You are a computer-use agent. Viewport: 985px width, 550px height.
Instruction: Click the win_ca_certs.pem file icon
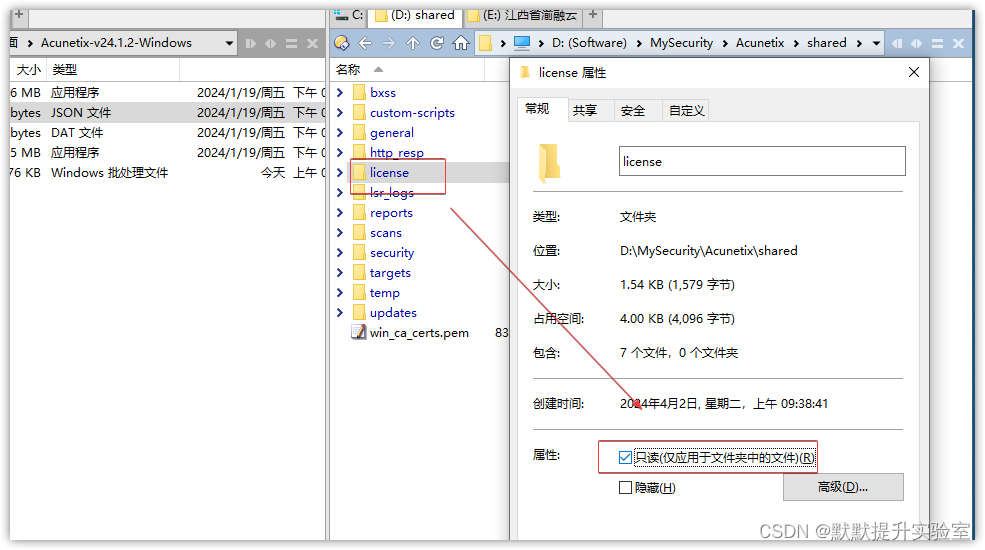pyautogui.click(x=359, y=332)
